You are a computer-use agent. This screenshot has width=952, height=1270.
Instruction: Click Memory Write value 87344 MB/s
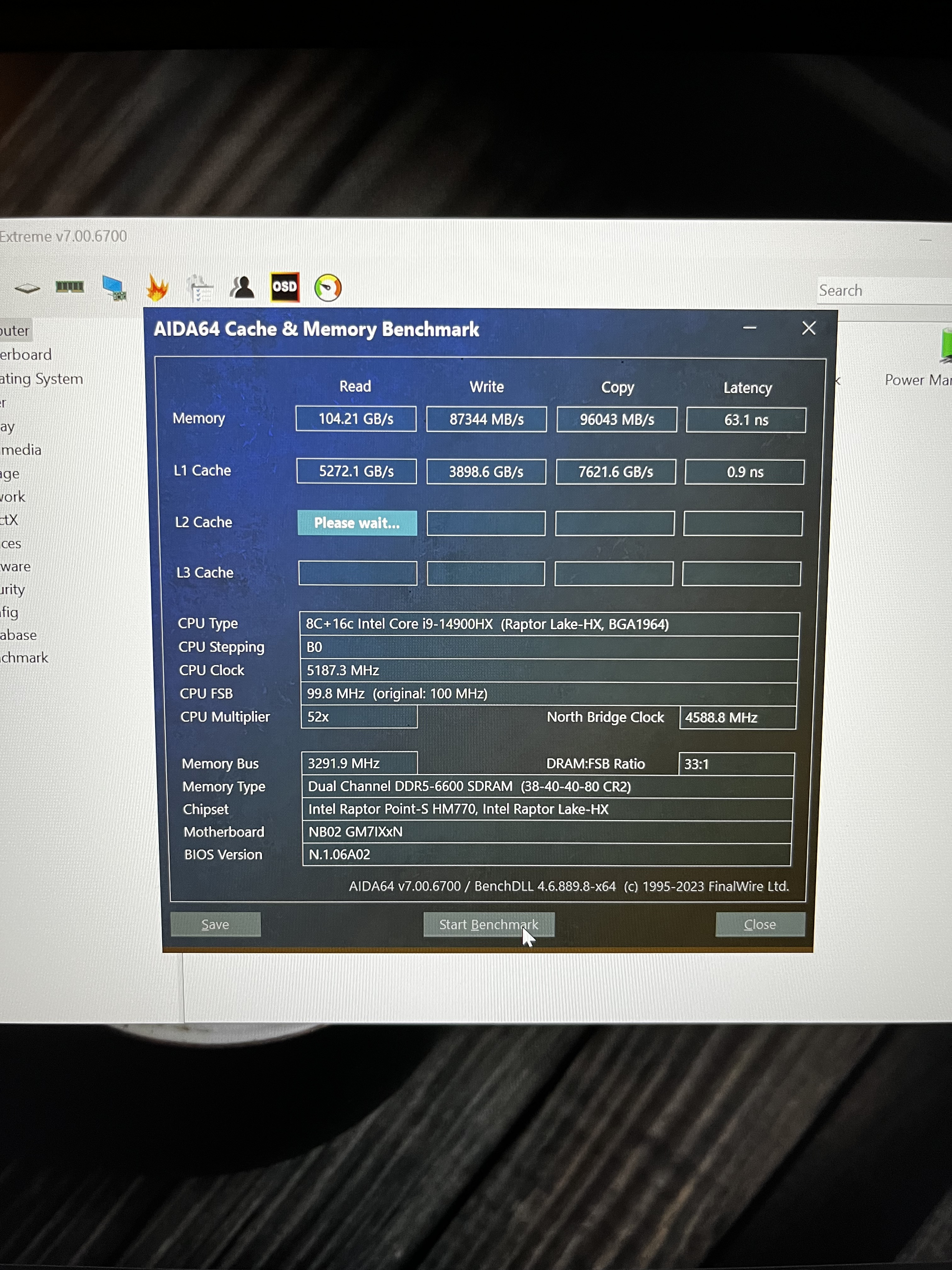[487, 419]
